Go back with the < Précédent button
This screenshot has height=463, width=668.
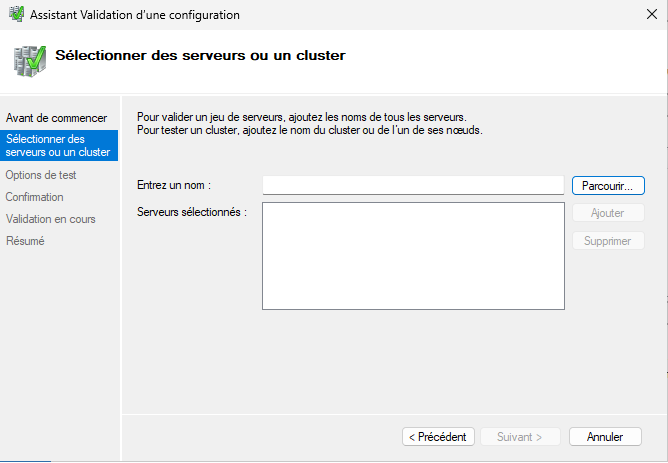(437, 437)
